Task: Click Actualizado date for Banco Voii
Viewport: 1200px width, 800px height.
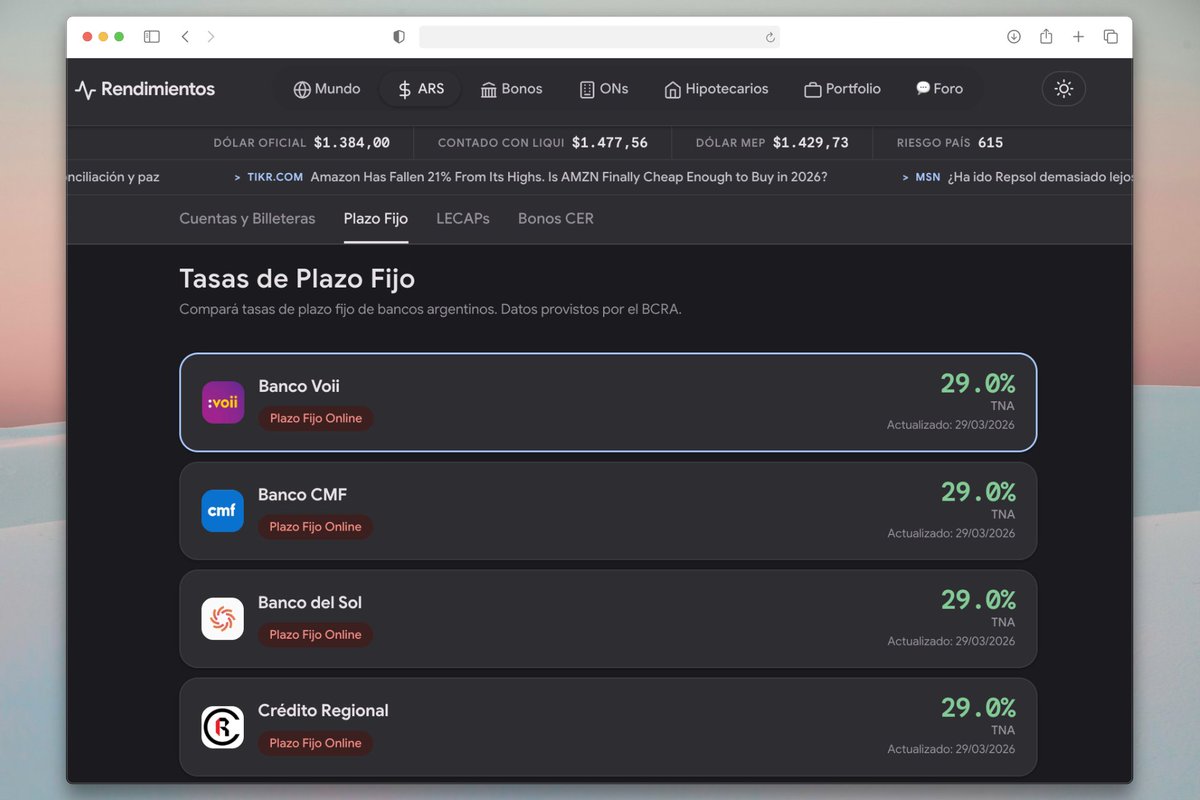Action: point(951,425)
